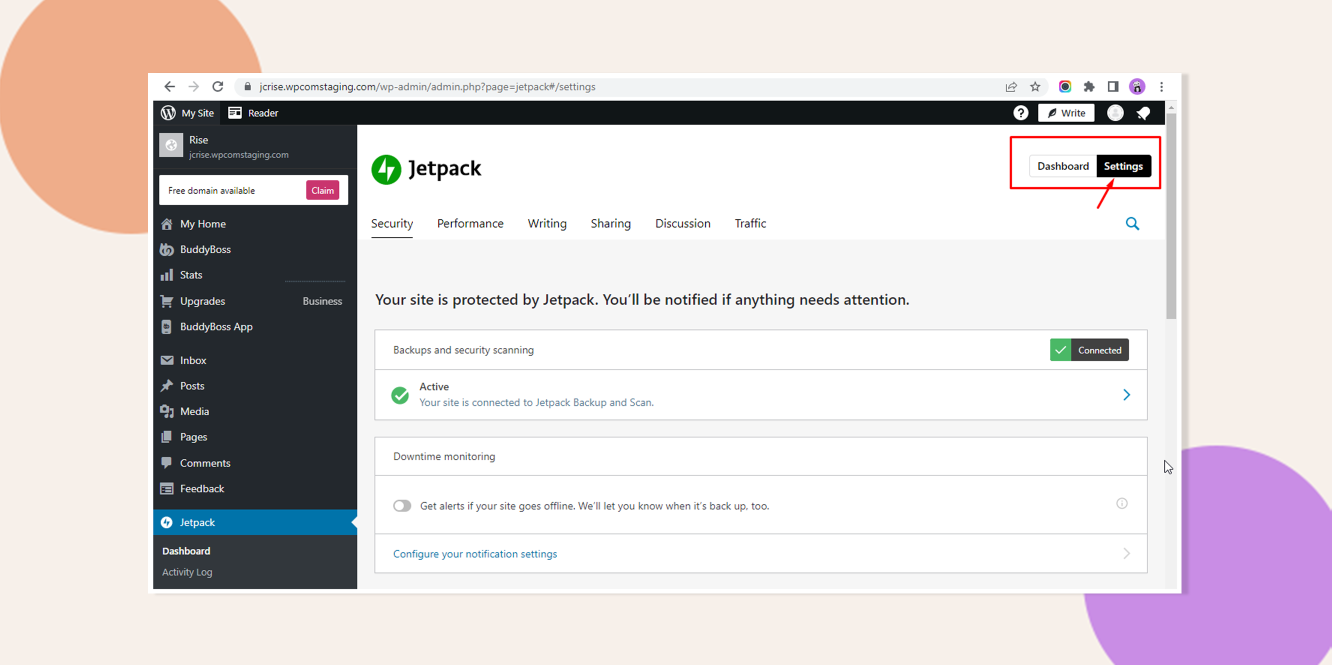Claim the free domain
1332x665 pixels.
click(x=322, y=190)
